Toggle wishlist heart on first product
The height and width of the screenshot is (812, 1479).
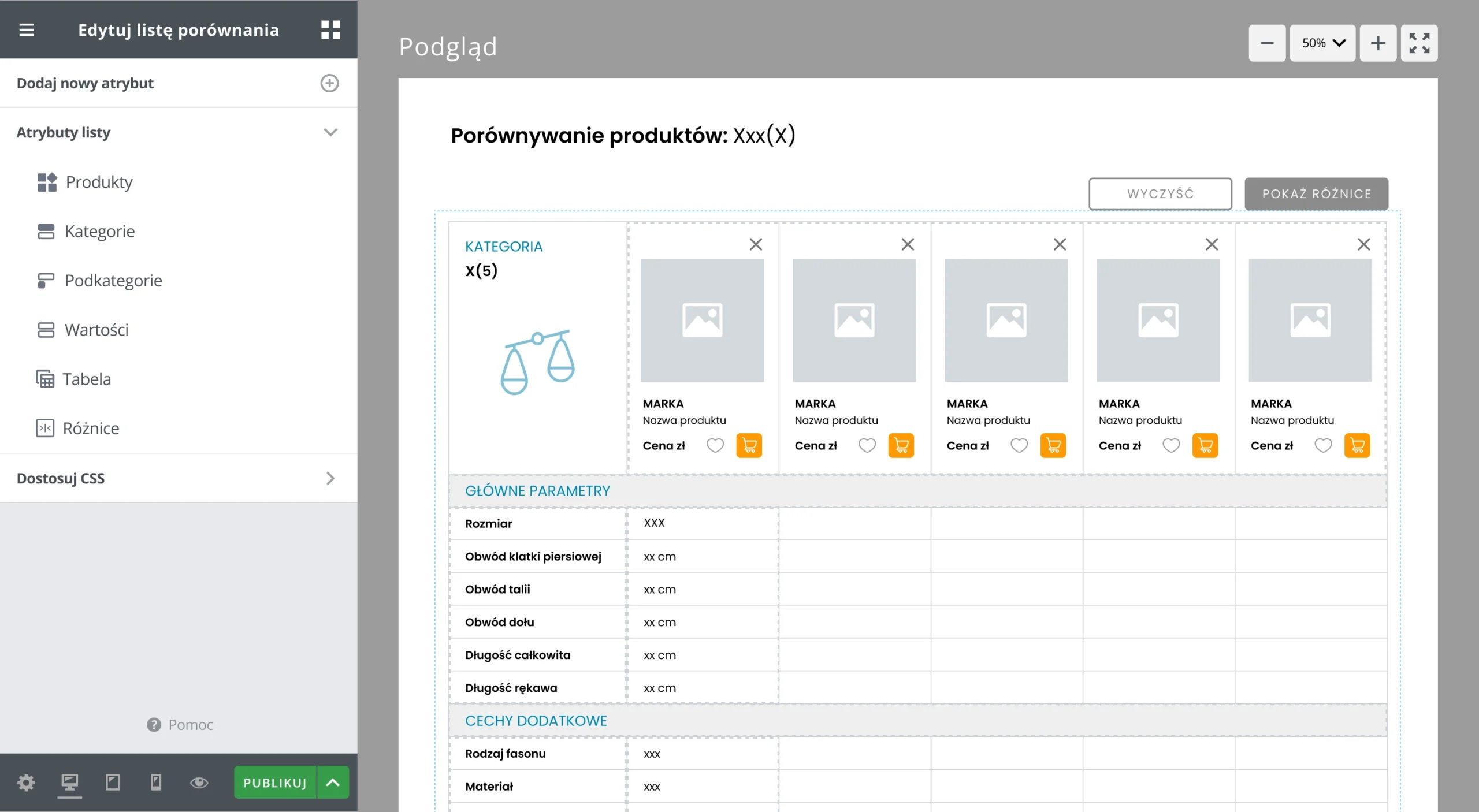click(x=715, y=445)
